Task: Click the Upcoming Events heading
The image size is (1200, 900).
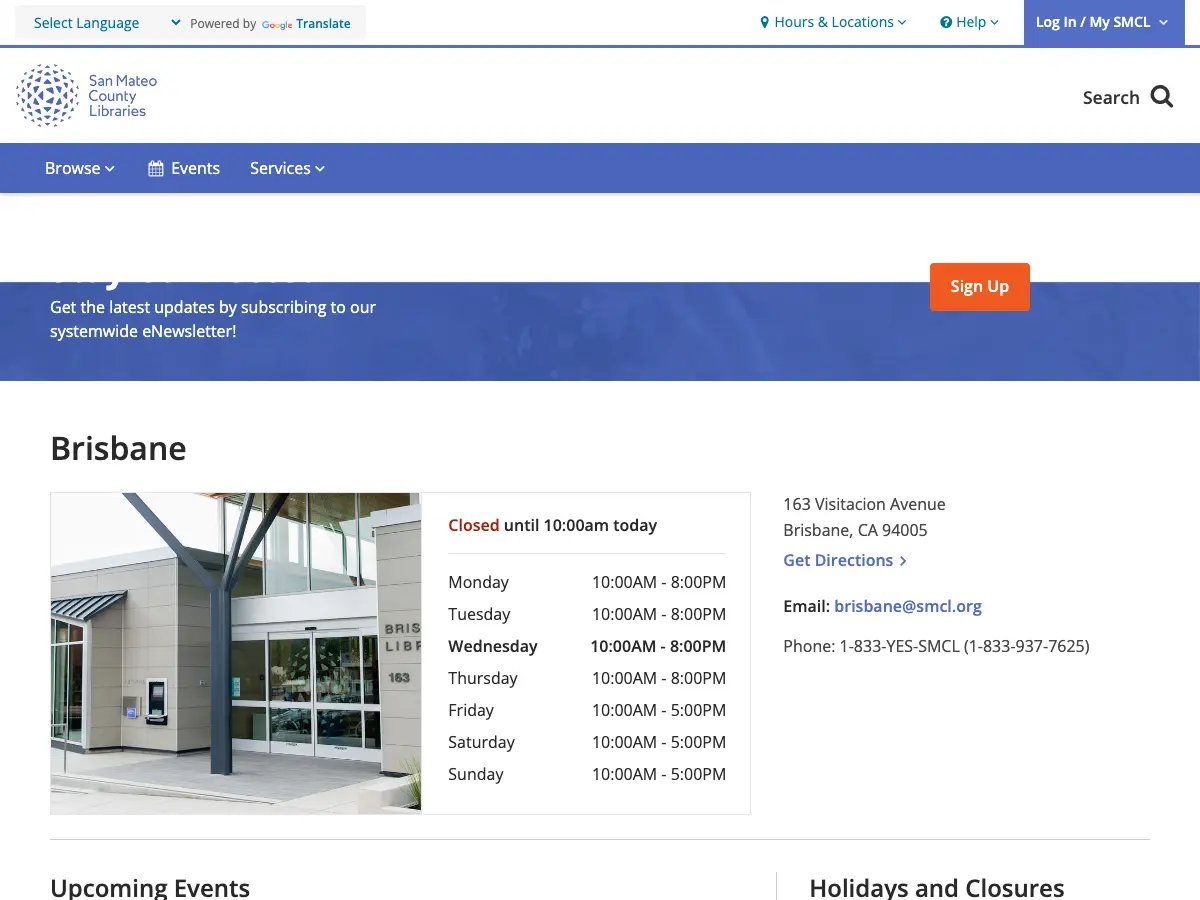Action: click(x=150, y=887)
